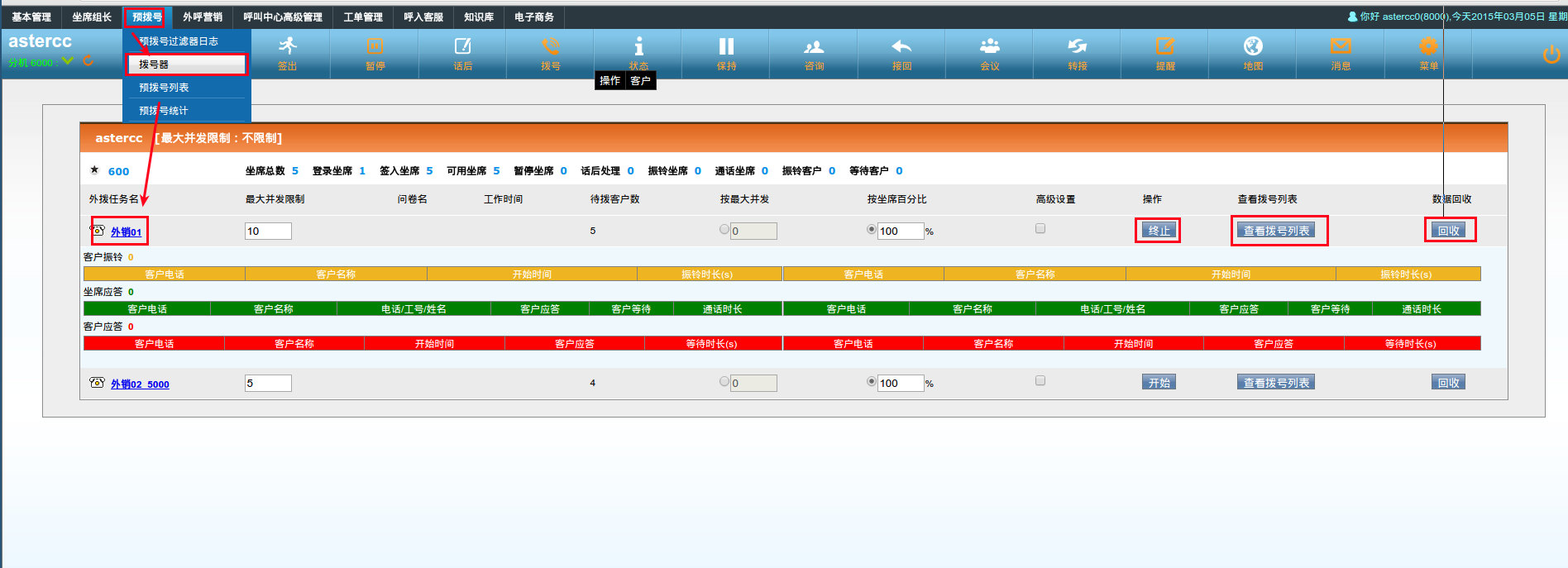Screen dimensions: 1568x568
Task: Select 按坐席百分比 radio for 外销02_5000
Action: [872, 381]
